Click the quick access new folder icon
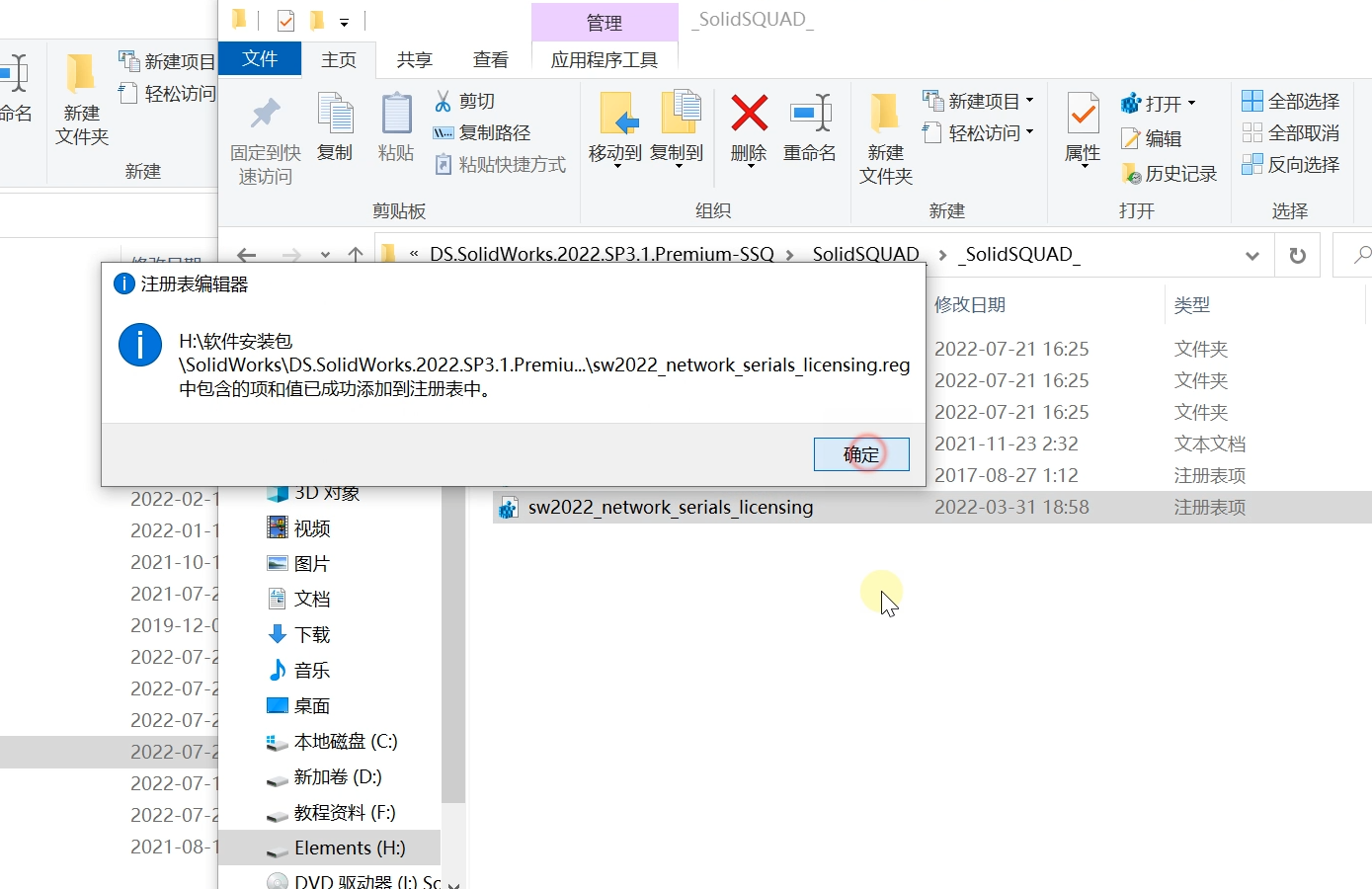 [317, 21]
